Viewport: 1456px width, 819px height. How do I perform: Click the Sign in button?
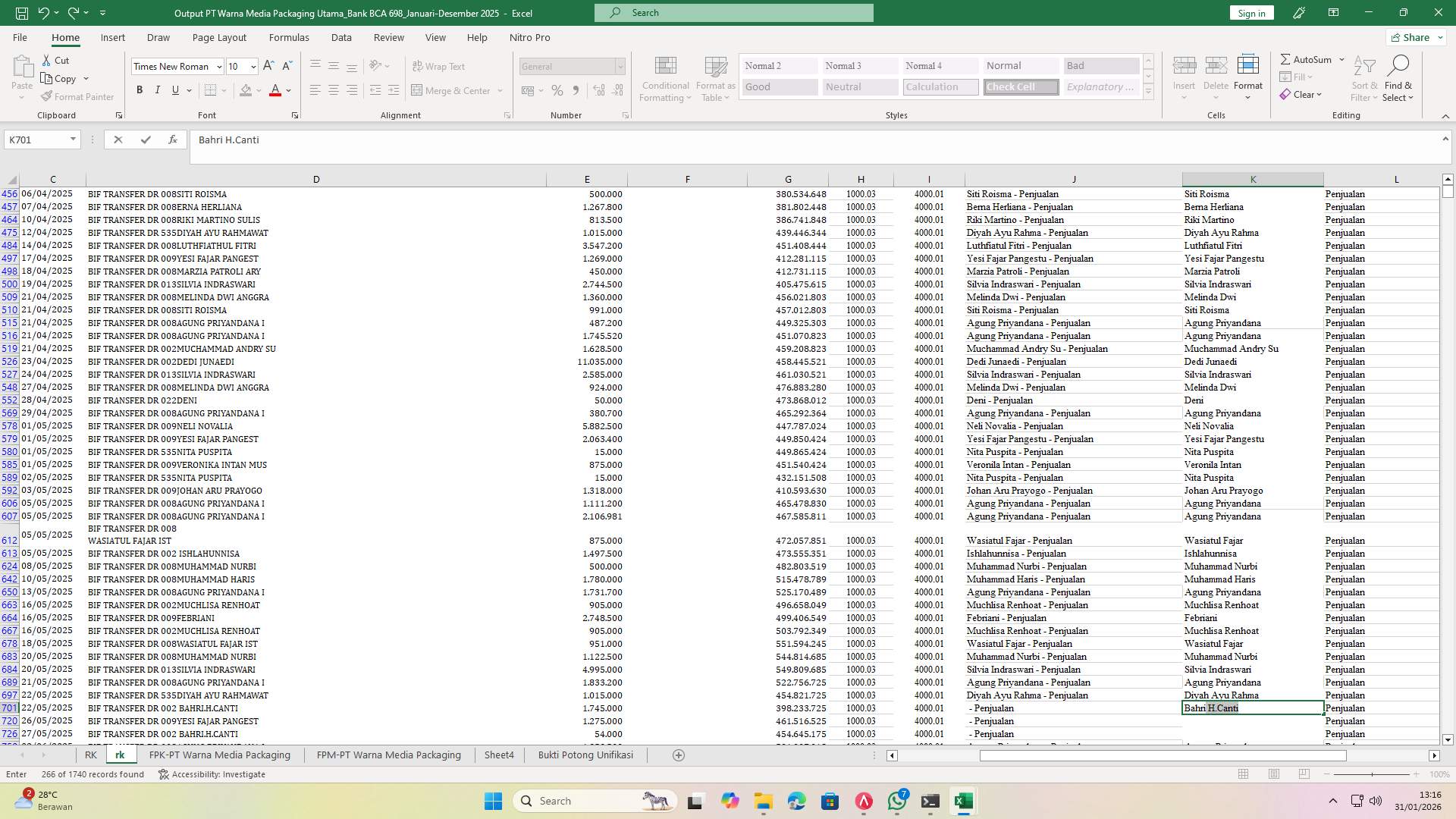coord(1250,13)
